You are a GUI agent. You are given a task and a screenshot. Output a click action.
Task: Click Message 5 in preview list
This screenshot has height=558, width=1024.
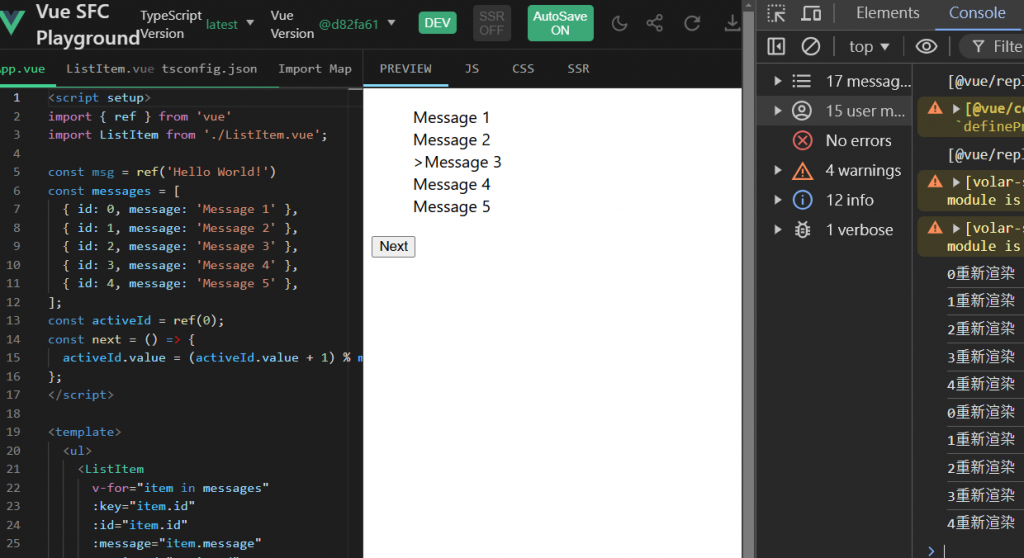tap(451, 206)
